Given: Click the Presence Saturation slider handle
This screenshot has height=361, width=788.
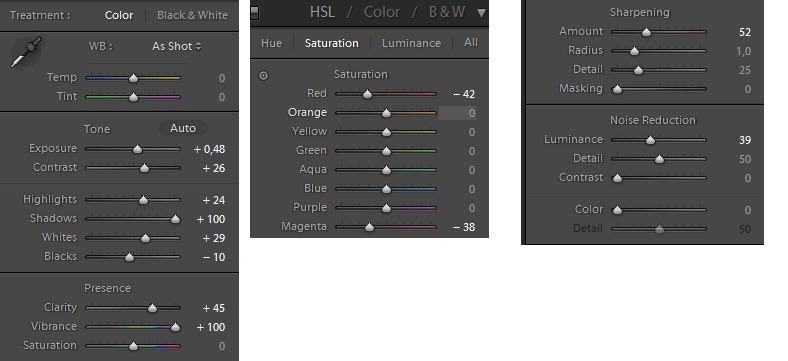Looking at the screenshot, I should pyautogui.click(x=133, y=346).
